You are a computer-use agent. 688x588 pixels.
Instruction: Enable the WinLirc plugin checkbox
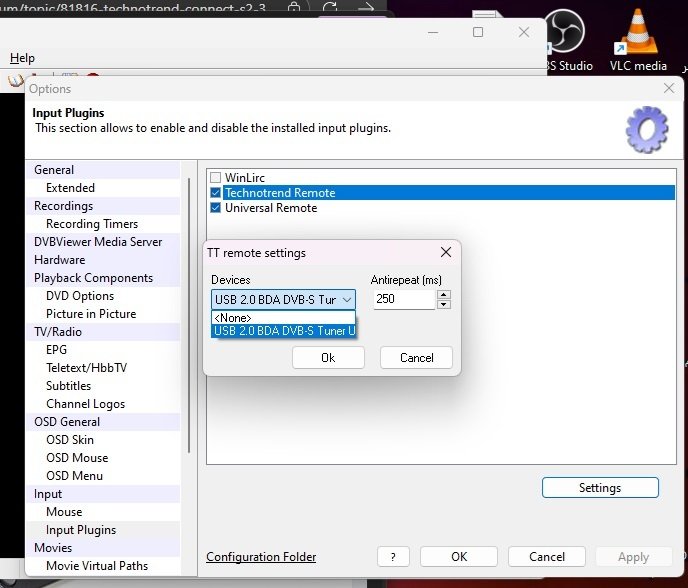point(215,178)
